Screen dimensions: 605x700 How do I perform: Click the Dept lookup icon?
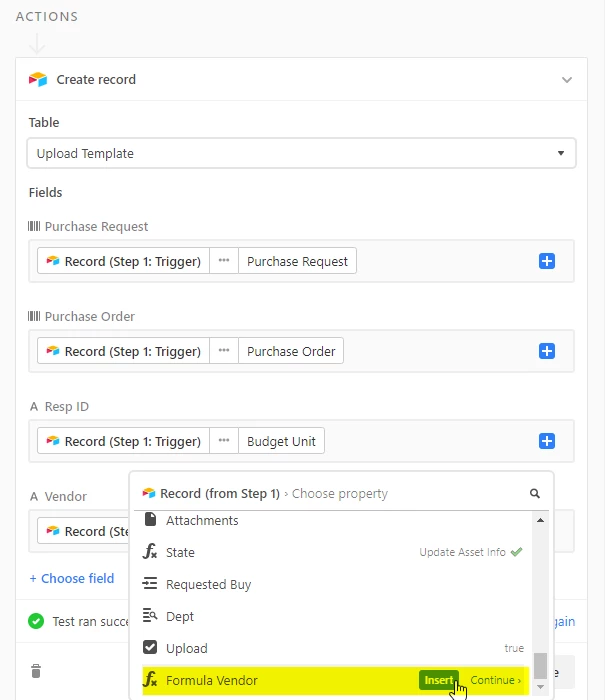click(x=150, y=615)
